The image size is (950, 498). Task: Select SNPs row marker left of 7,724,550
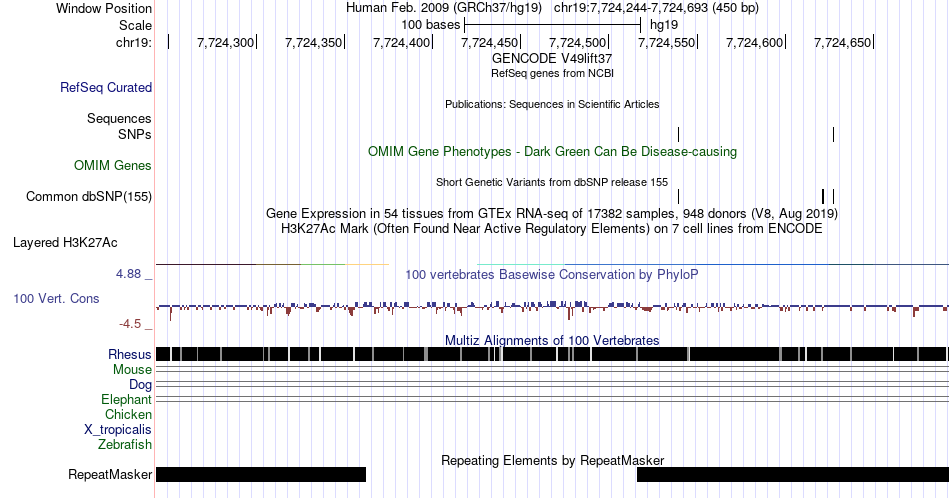click(x=679, y=134)
